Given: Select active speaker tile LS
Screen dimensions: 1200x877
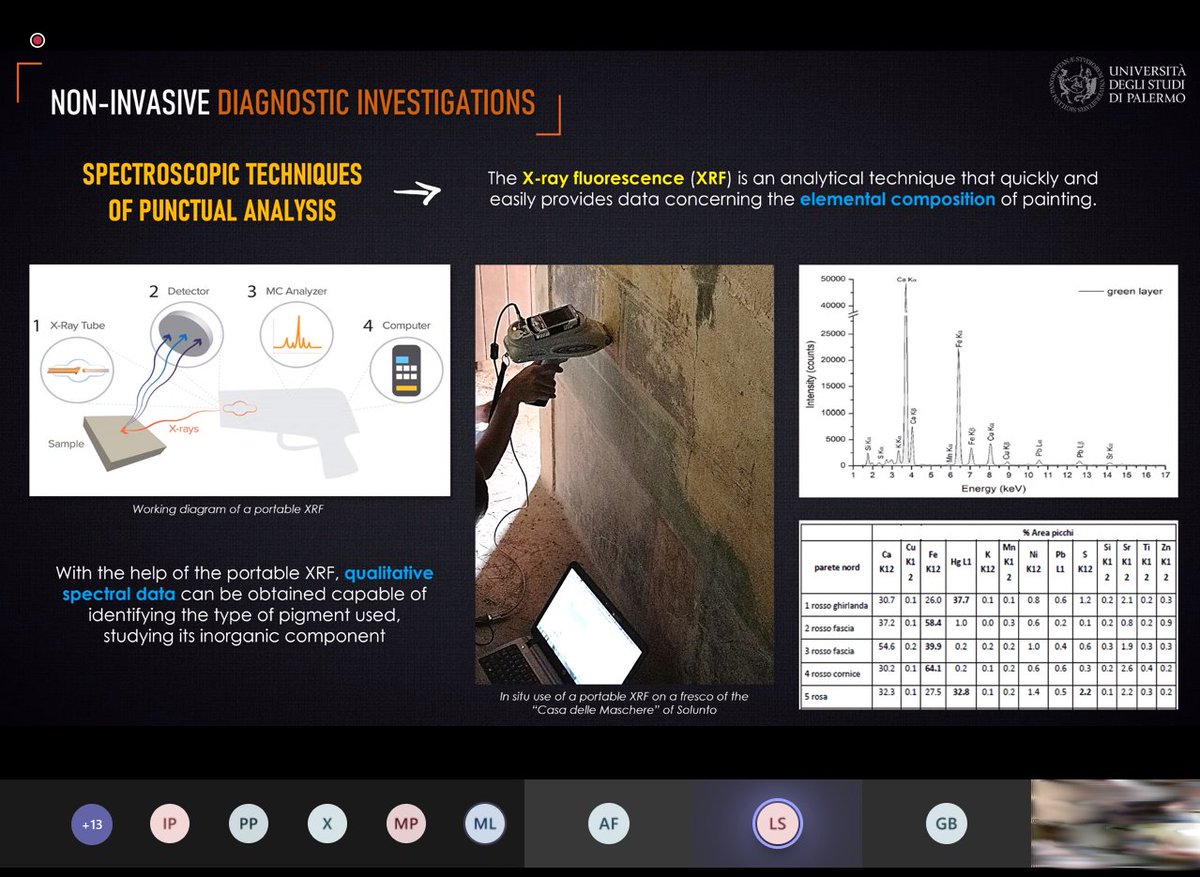Looking at the screenshot, I should pyautogui.click(x=776, y=825).
